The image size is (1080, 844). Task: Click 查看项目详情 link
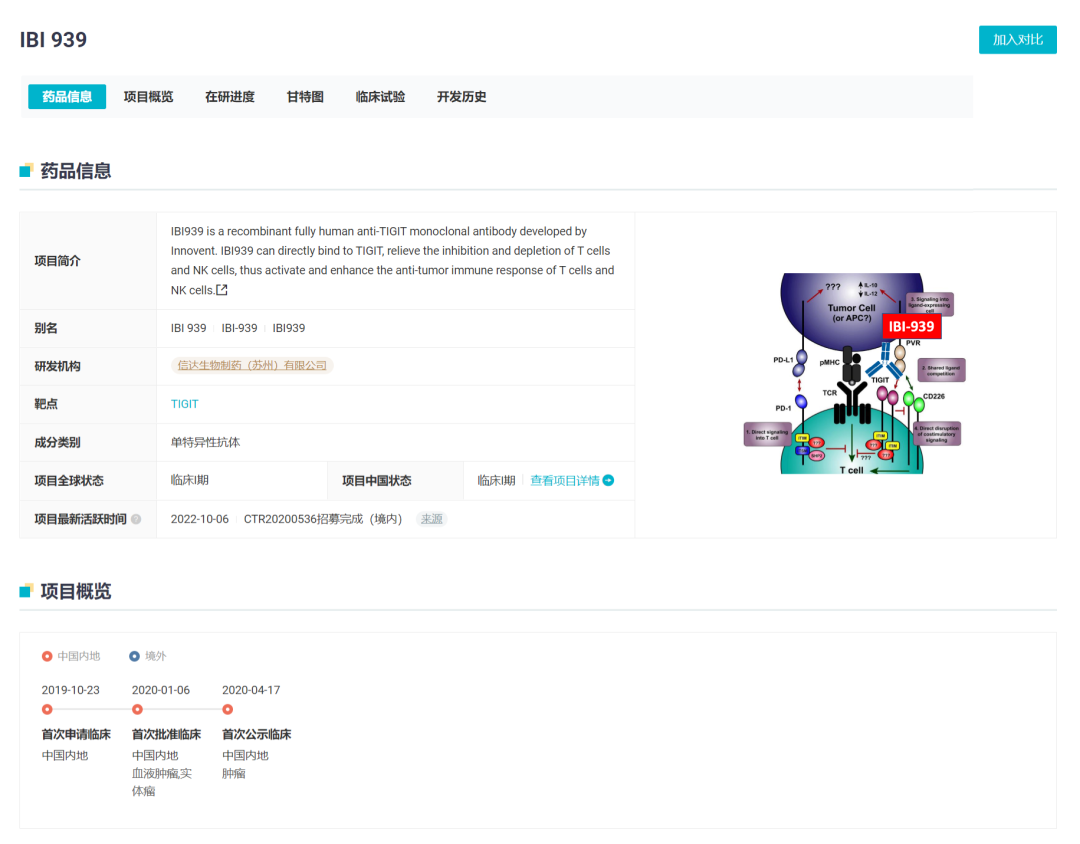(x=565, y=480)
